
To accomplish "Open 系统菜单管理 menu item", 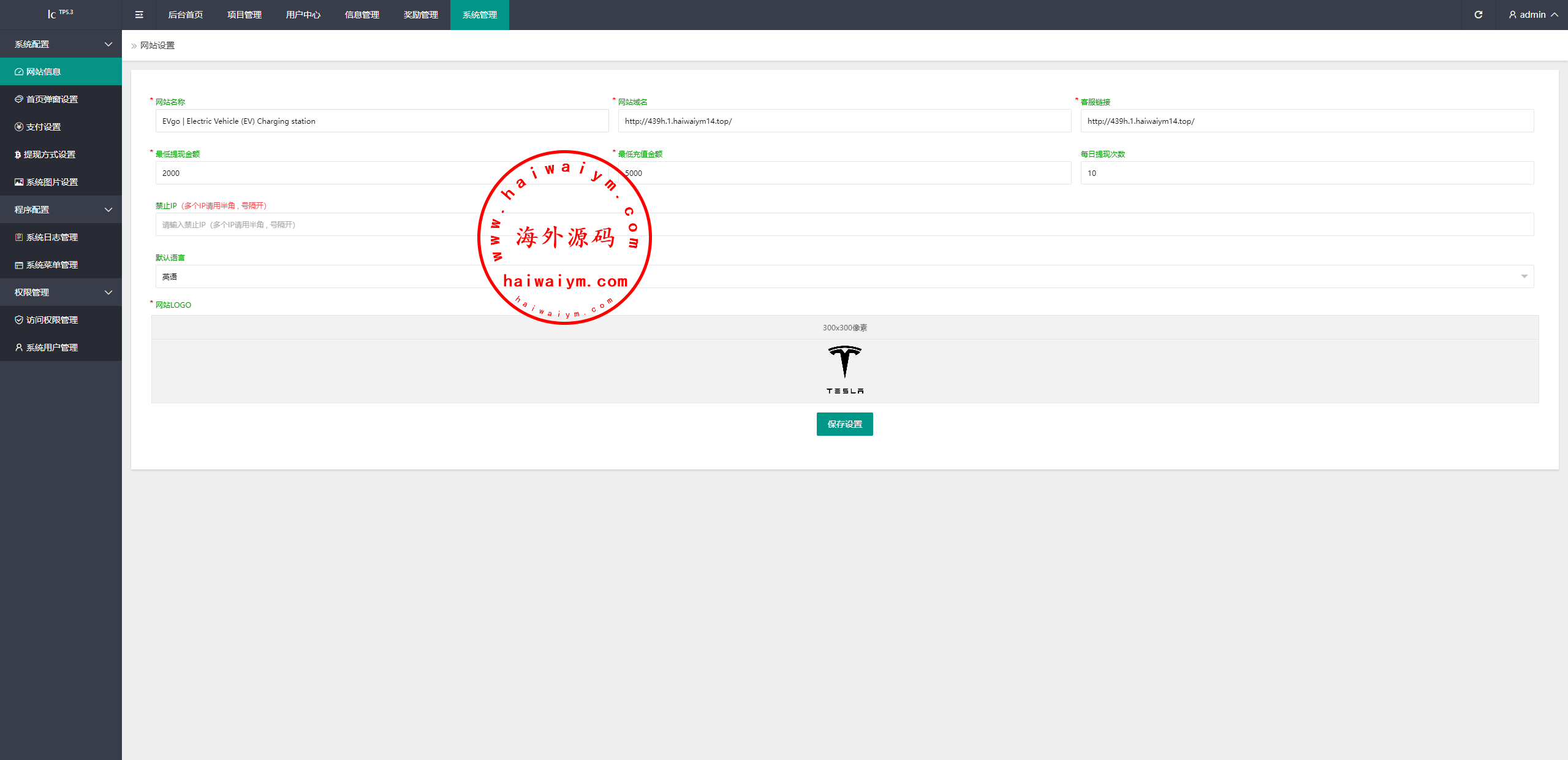I will click(51, 265).
